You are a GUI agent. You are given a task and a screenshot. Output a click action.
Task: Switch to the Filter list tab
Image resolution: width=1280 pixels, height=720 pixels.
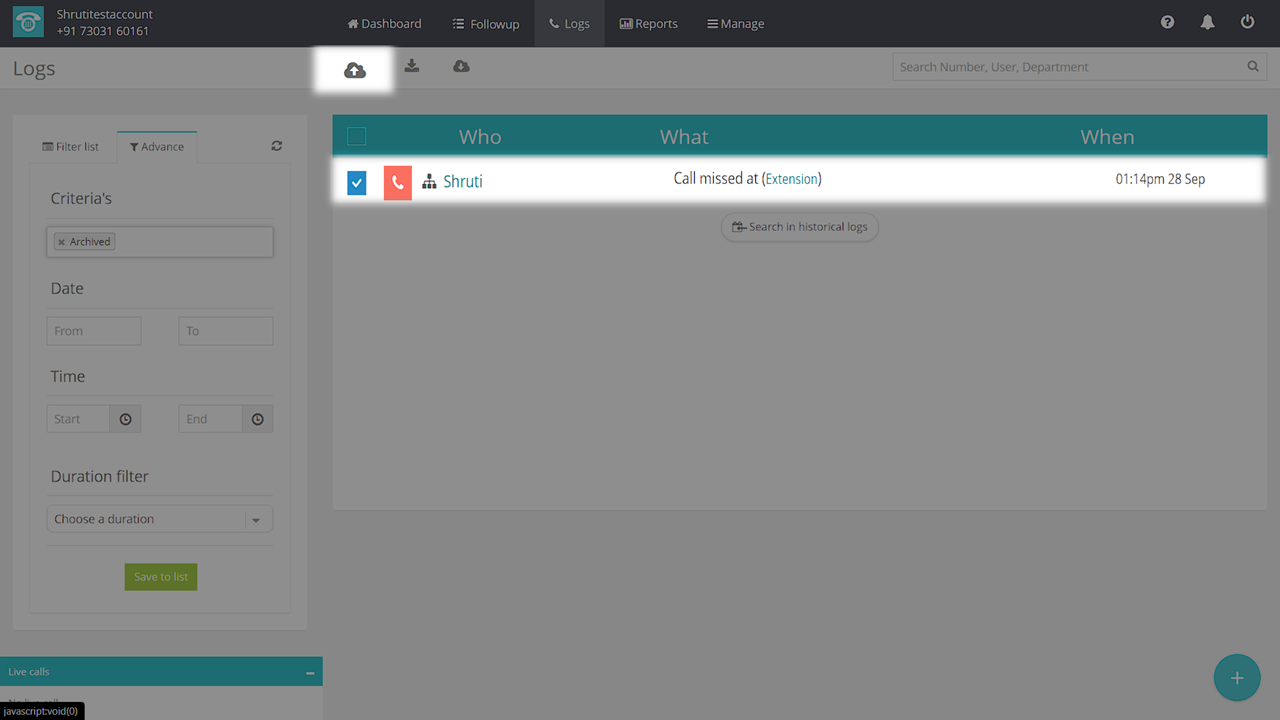[x=71, y=147]
